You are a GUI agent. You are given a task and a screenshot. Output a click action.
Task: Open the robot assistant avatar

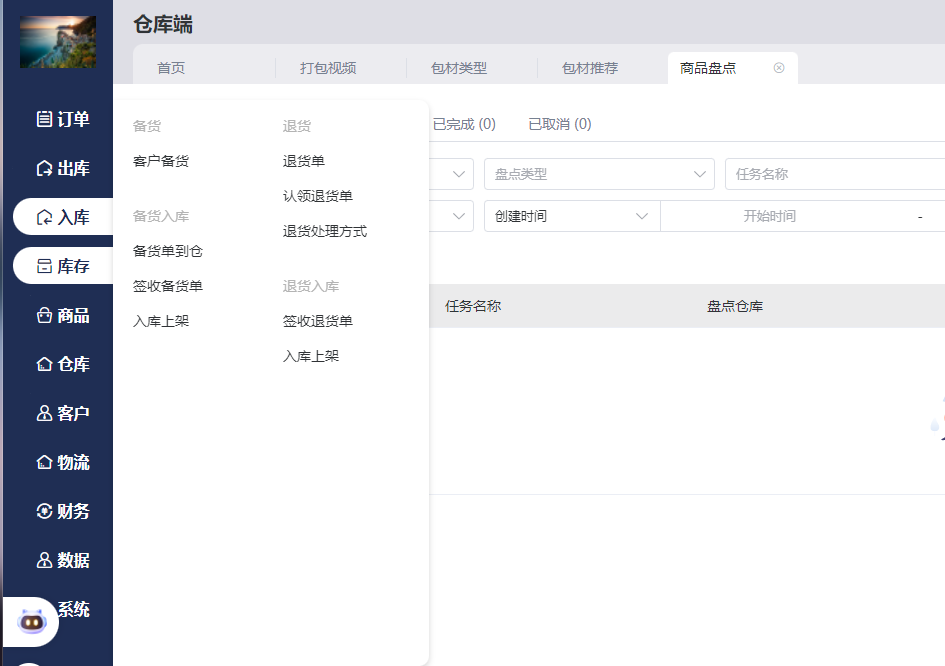point(32,622)
